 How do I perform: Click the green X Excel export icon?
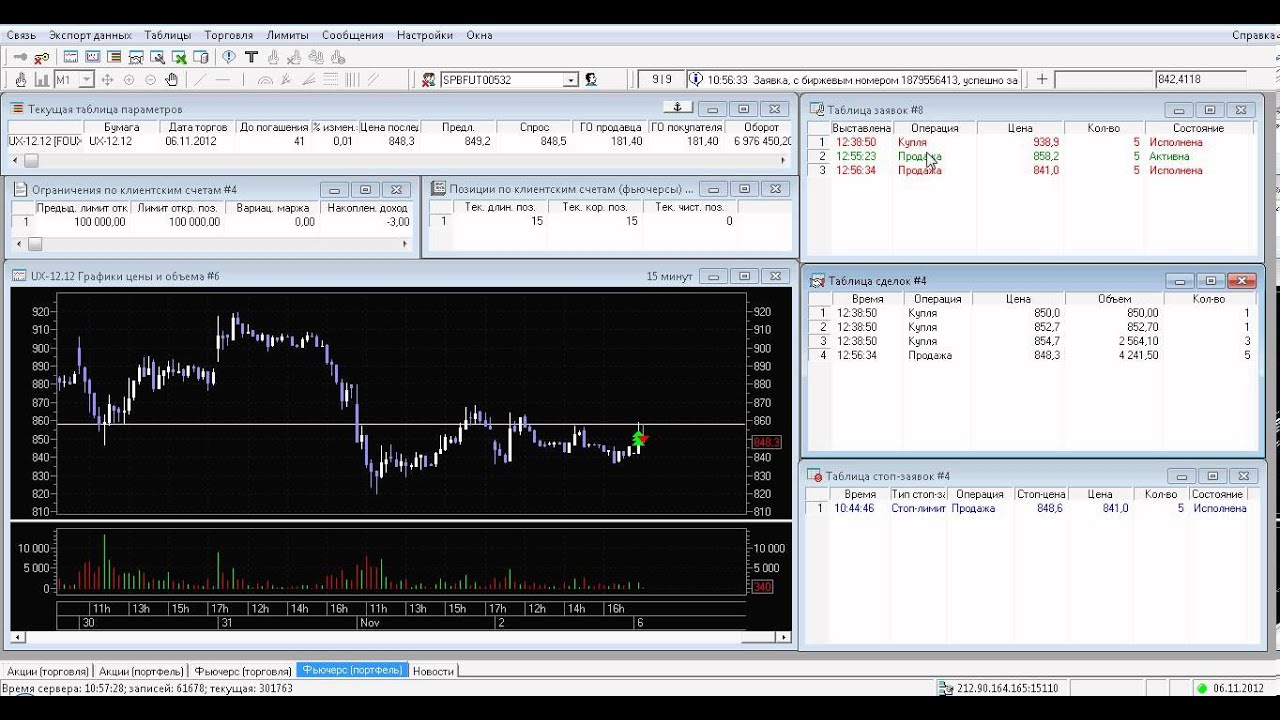179,57
